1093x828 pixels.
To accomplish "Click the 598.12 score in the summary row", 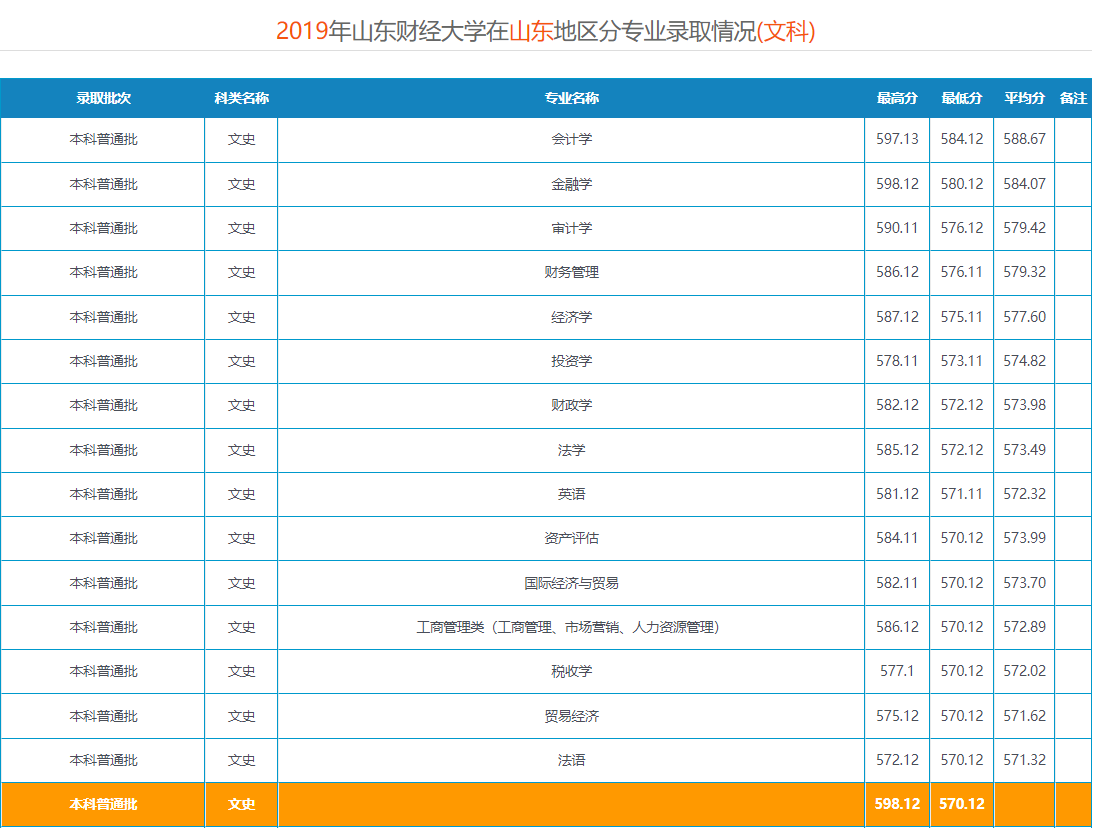I will [x=897, y=804].
